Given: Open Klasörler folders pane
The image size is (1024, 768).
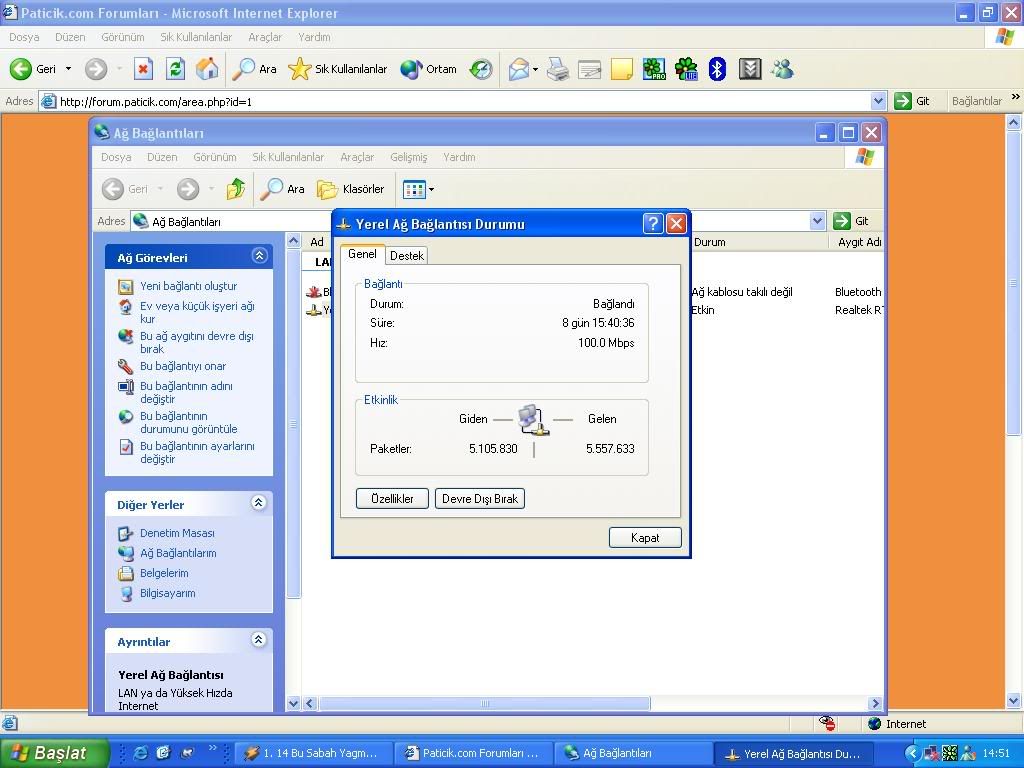Looking at the screenshot, I should tap(351, 189).
